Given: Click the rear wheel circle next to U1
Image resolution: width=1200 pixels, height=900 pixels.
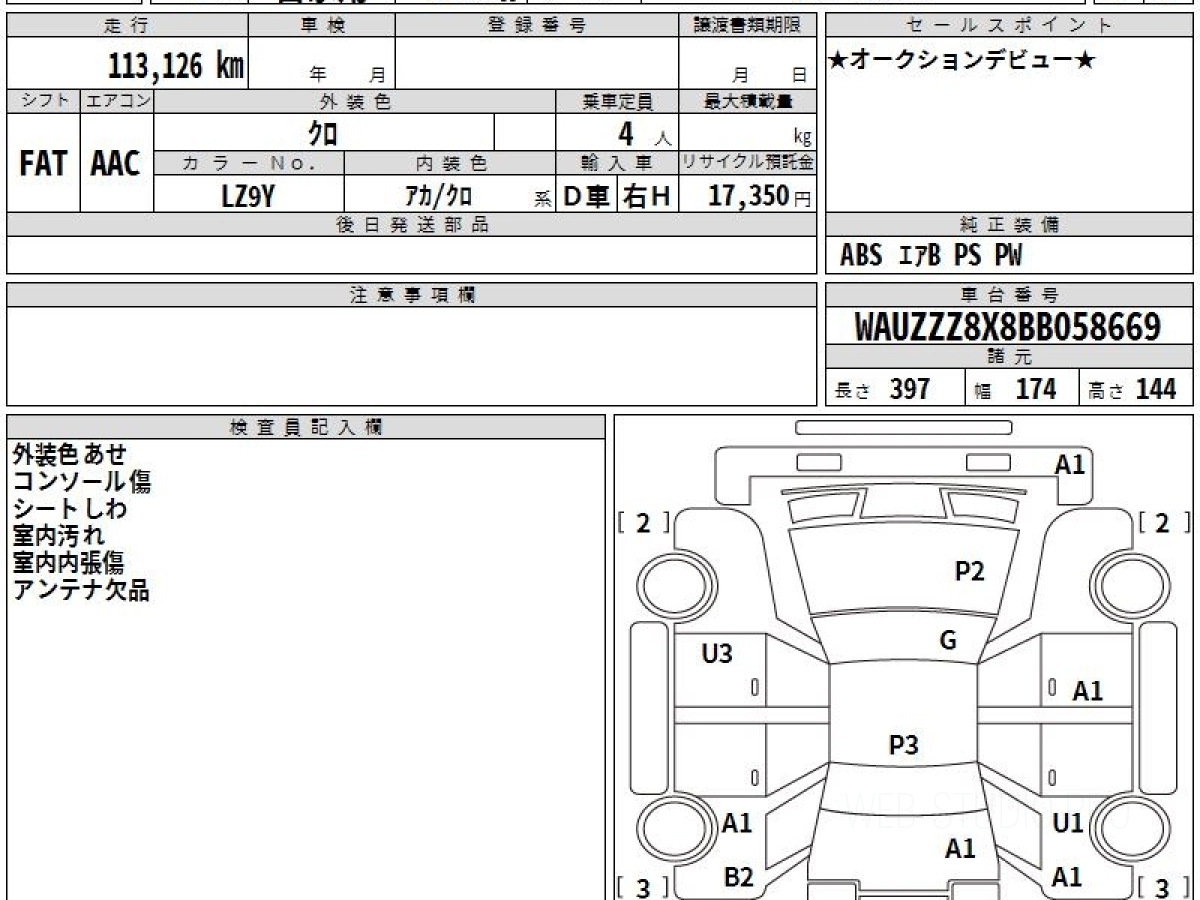Looking at the screenshot, I should [1131, 828].
